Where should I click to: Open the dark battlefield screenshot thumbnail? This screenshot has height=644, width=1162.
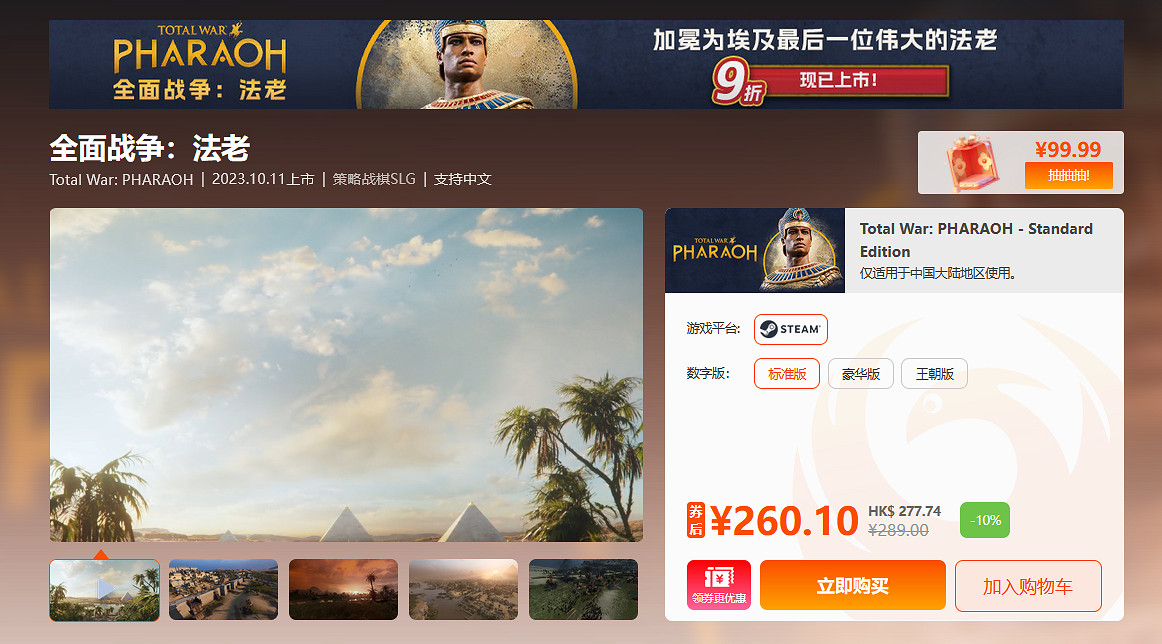coord(583,589)
